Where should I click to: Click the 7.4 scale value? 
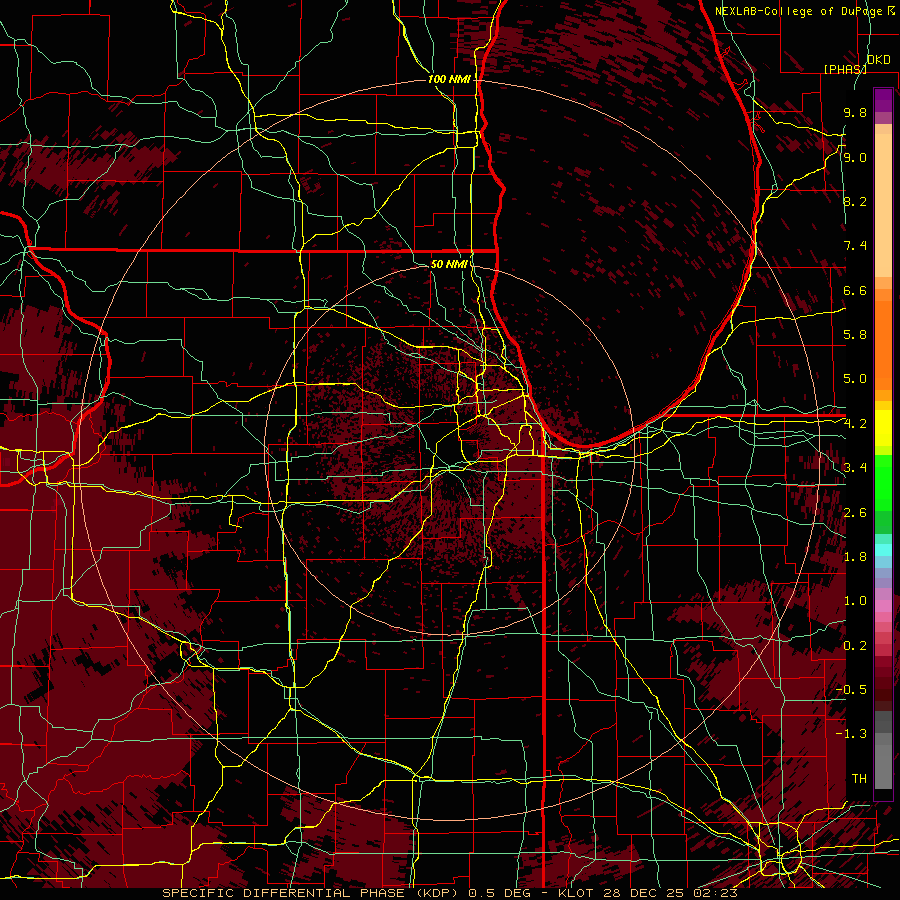(855, 246)
